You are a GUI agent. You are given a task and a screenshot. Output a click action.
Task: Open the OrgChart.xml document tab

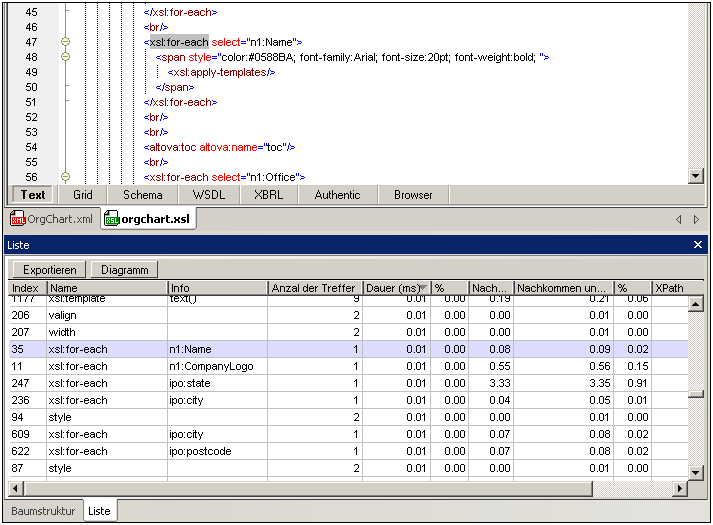pos(51,219)
